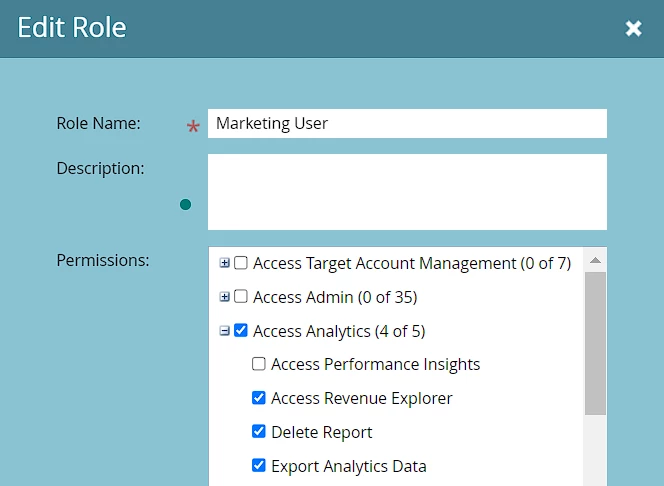The height and width of the screenshot is (486, 664).
Task: Select the Access Revenue Explorer label
Action: 361,398
